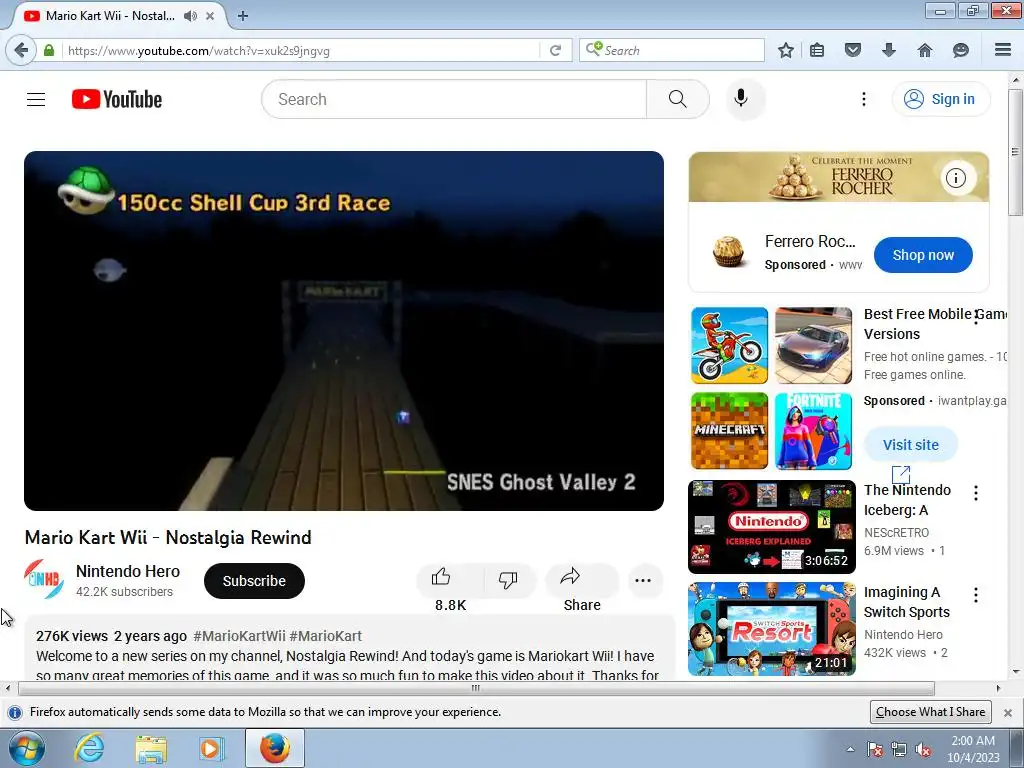Screen dimensions: 1024x768
Task: Click the YouTube search magnifier button
Action: coord(677,99)
